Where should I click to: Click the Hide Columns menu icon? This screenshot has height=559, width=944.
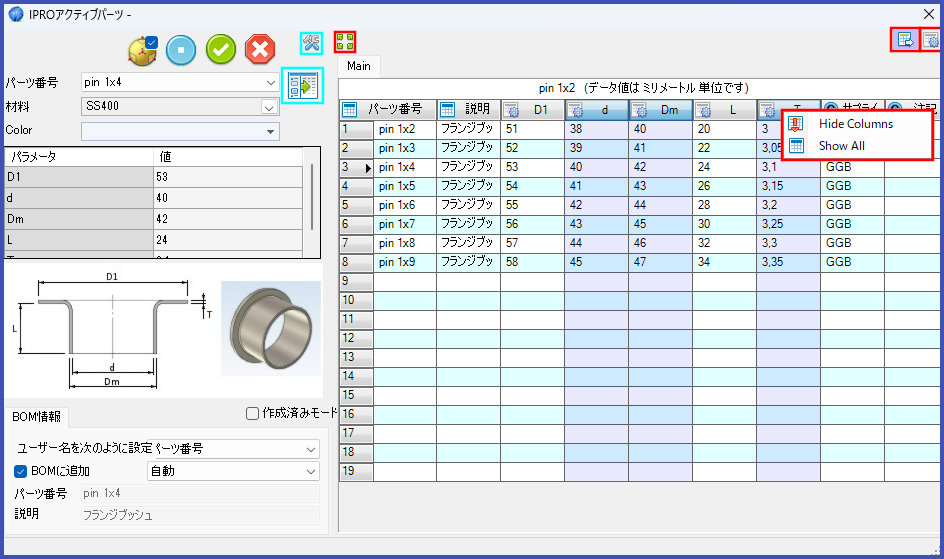[796, 124]
